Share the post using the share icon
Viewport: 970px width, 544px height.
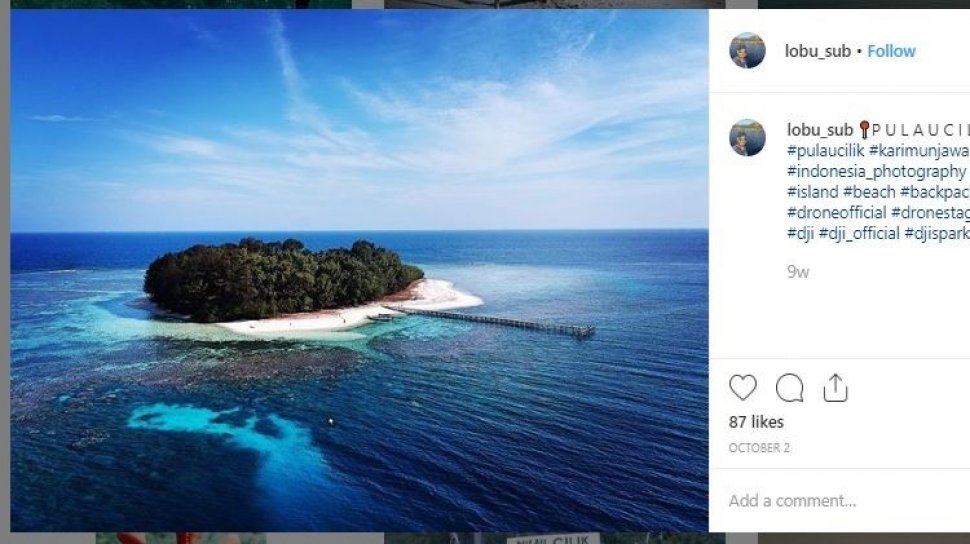point(836,388)
